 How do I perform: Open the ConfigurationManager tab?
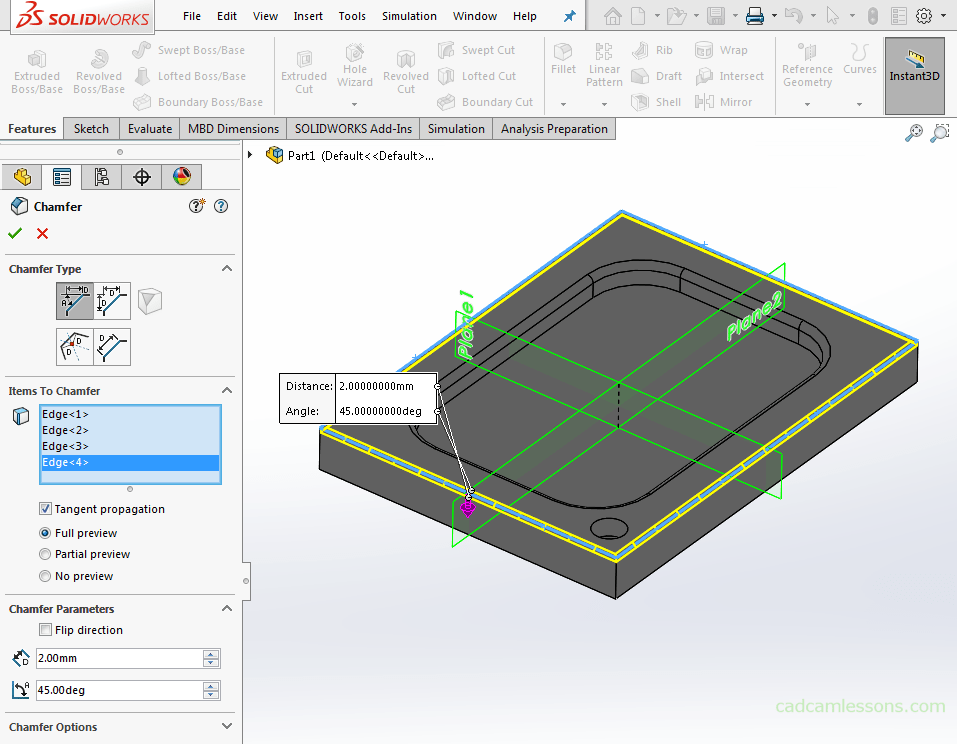[x=101, y=177]
